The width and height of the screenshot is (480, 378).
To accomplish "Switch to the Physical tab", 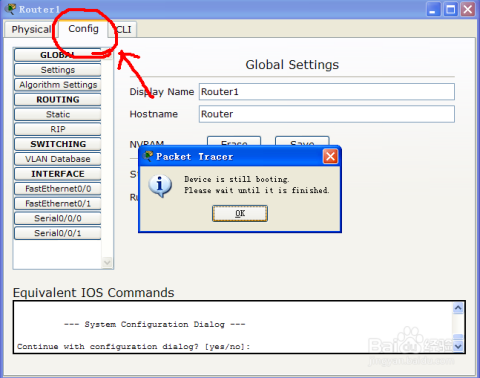I will [x=31, y=29].
